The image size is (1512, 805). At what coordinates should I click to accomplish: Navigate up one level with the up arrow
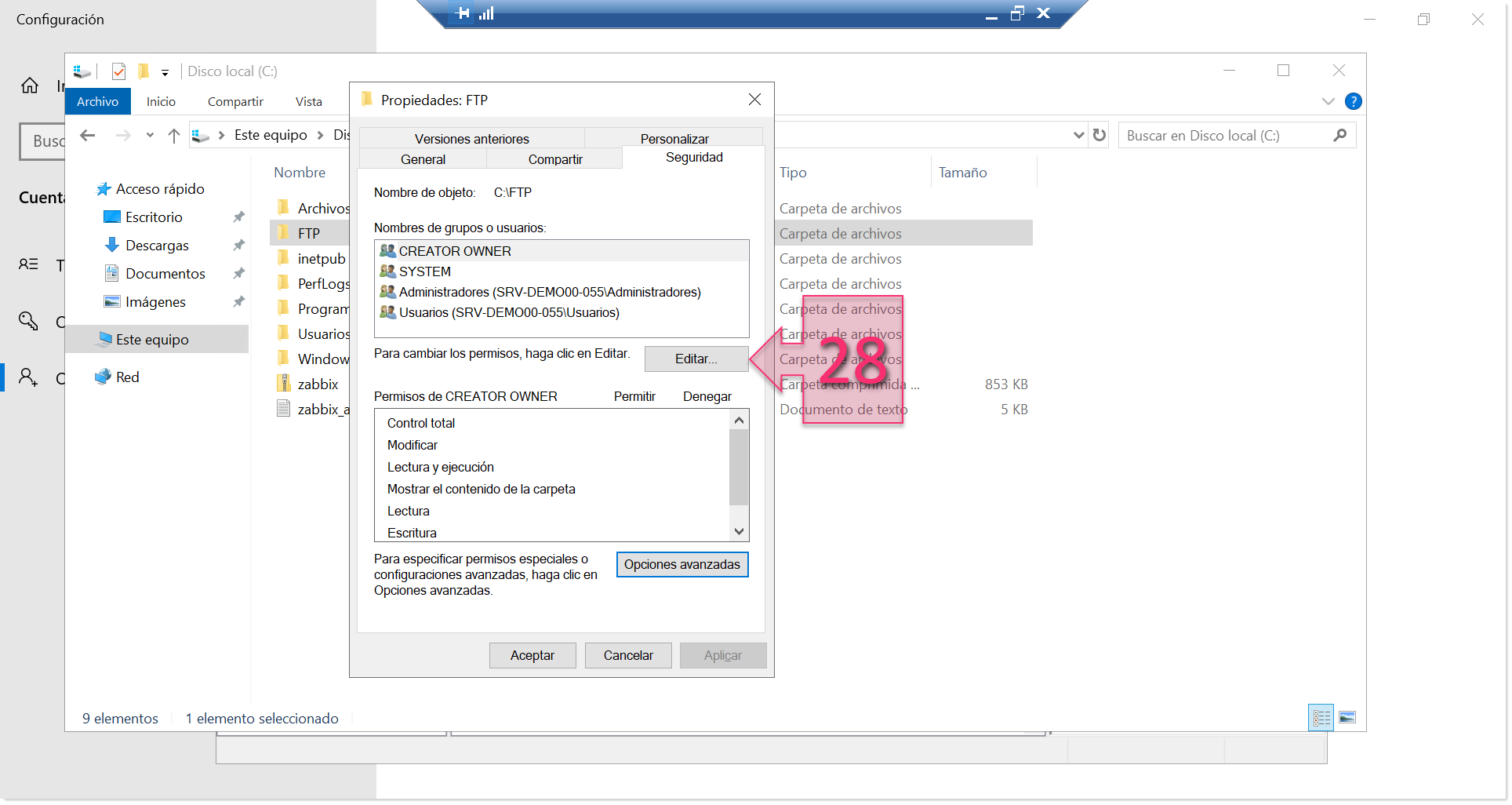pos(174,135)
